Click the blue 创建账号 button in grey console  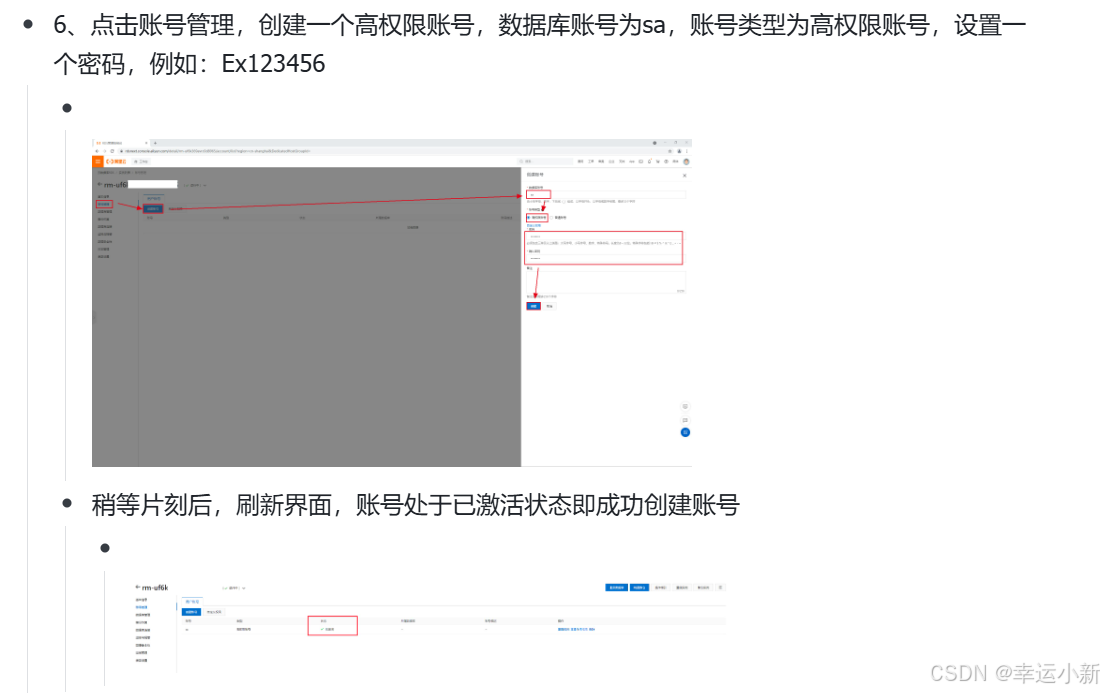153,208
